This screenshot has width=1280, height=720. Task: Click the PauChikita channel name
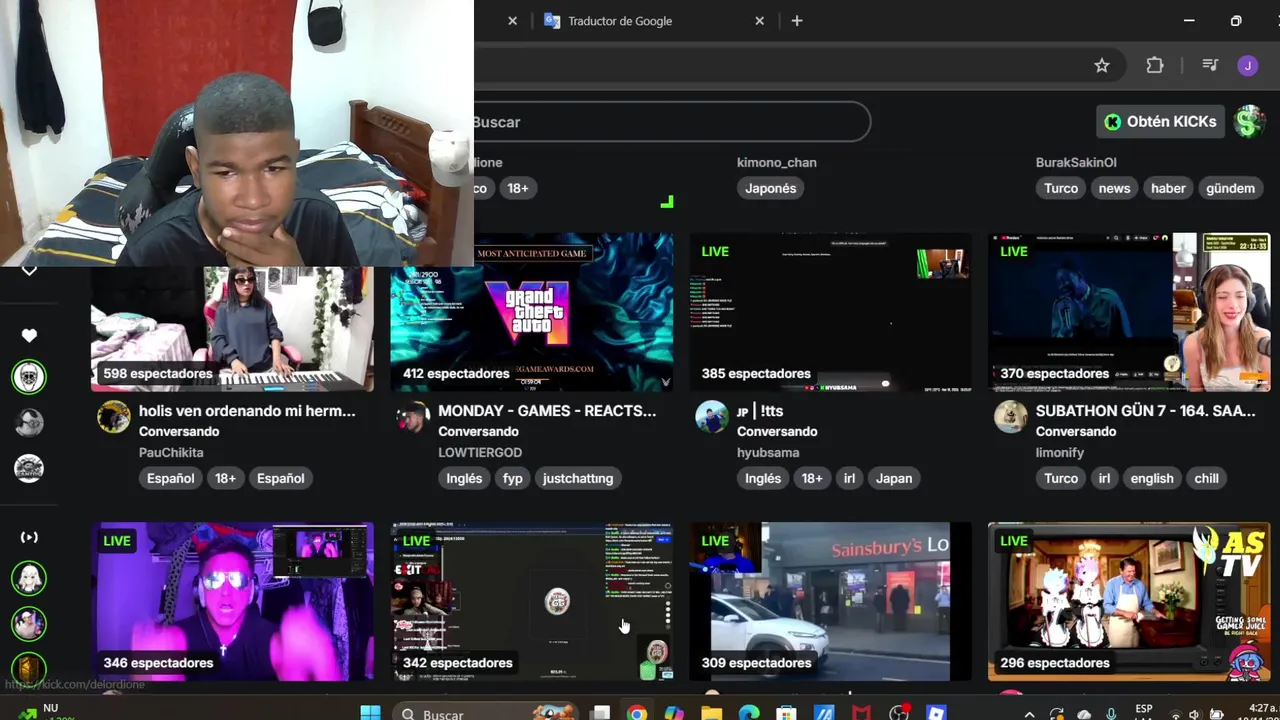(x=171, y=452)
